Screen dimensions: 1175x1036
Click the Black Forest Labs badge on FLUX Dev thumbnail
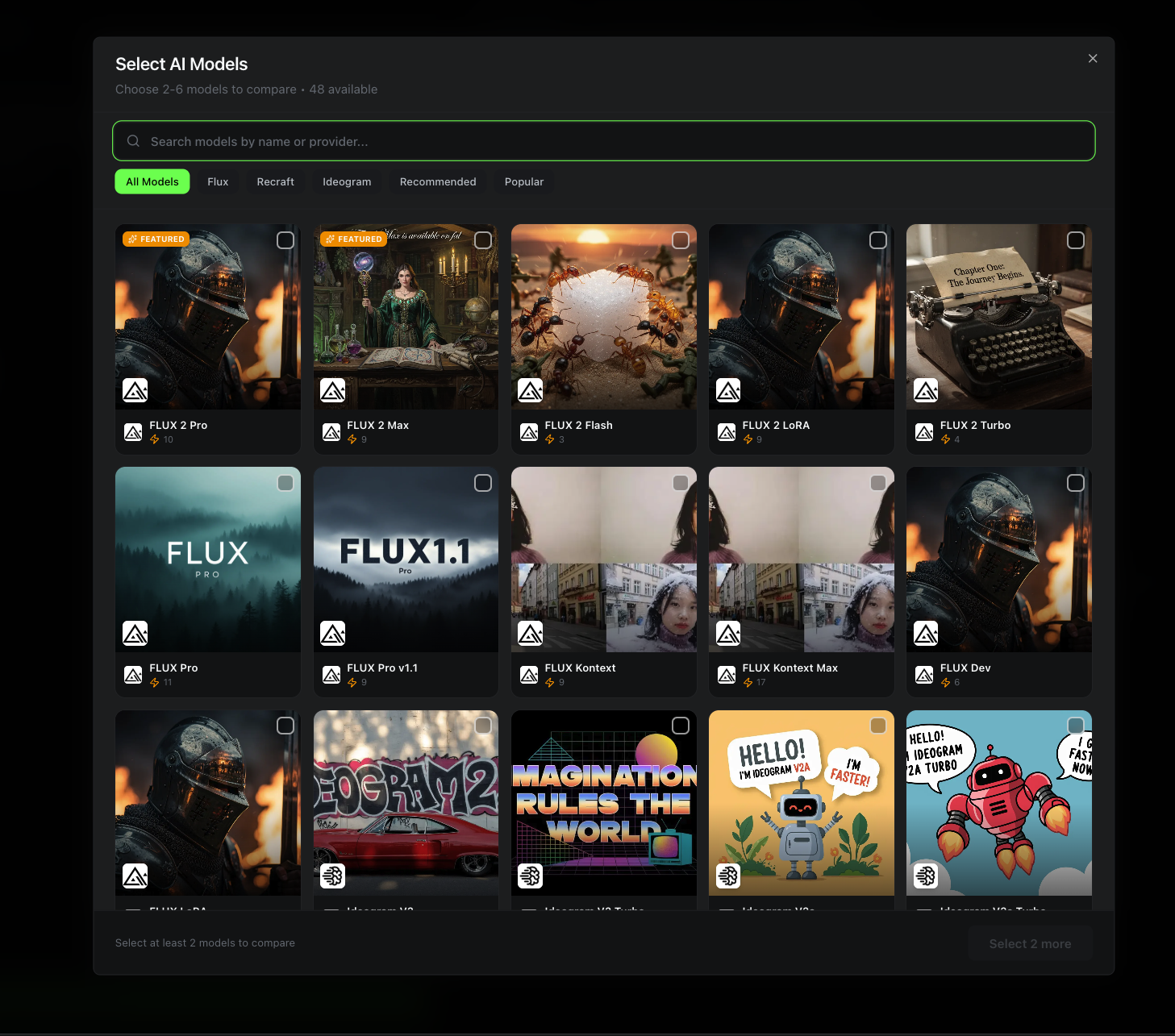pyautogui.click(x=926, y=633)
